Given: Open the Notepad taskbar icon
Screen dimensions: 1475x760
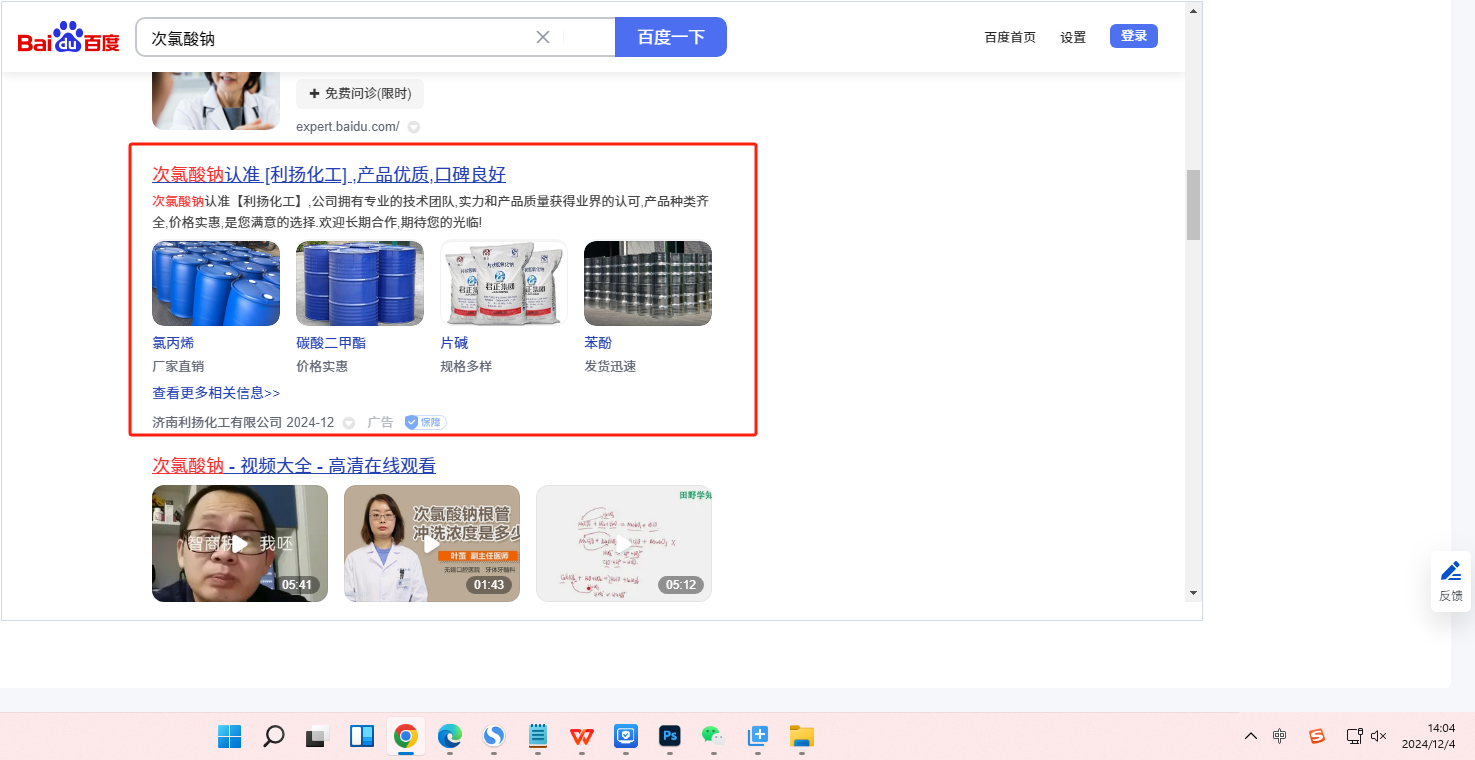Looking at the screenshot, I should [x=538, y=737].
